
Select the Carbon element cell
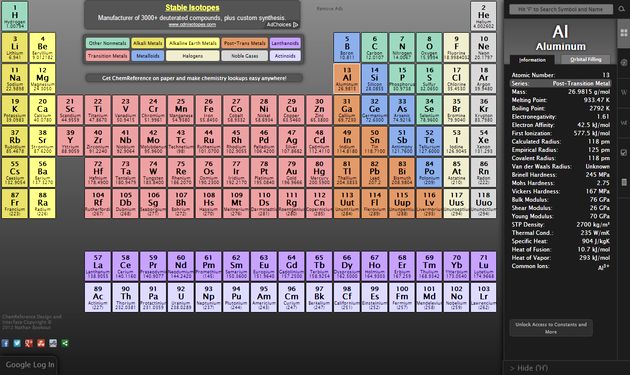374,47
